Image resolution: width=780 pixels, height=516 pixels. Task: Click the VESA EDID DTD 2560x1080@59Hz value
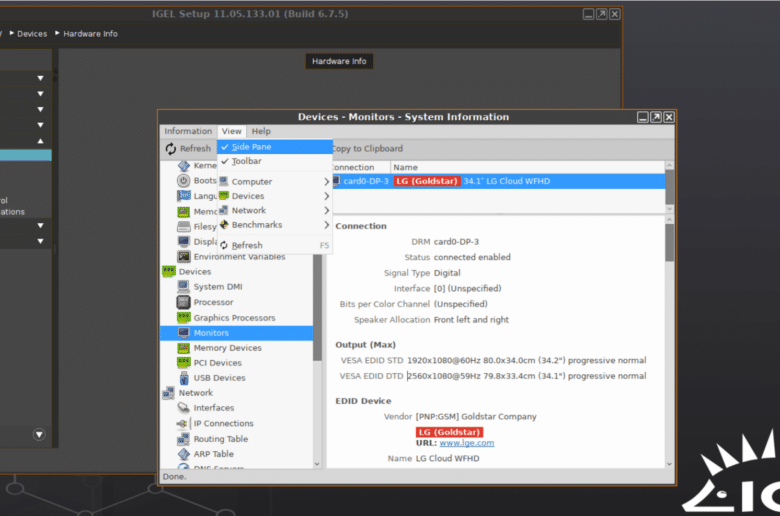pyautogui.click(x=526, y=376)
